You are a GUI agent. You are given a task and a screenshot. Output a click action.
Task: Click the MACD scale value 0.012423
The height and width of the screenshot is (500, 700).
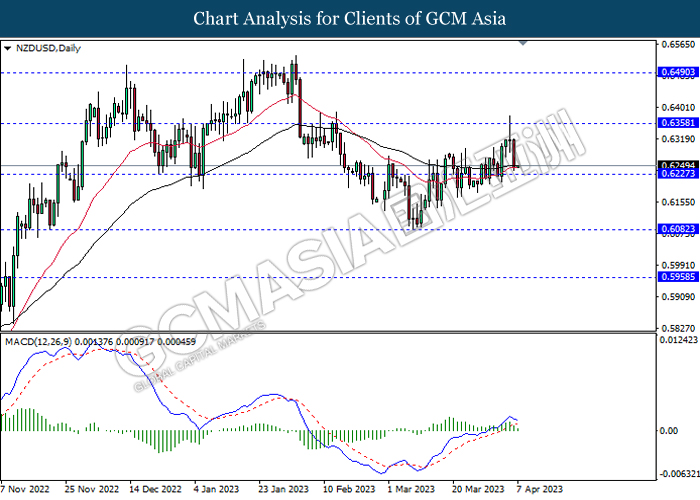point(679,340)
